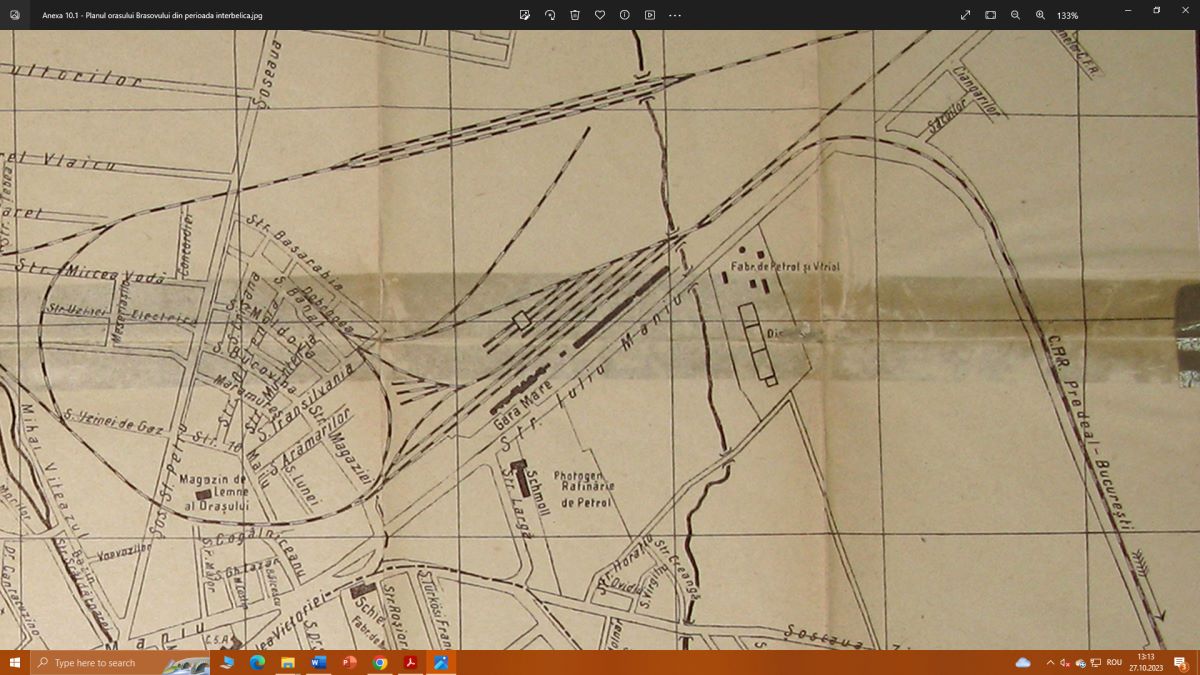1200x675 pixels.
Task: Enter full screen view
Action: tap(965, 15)
